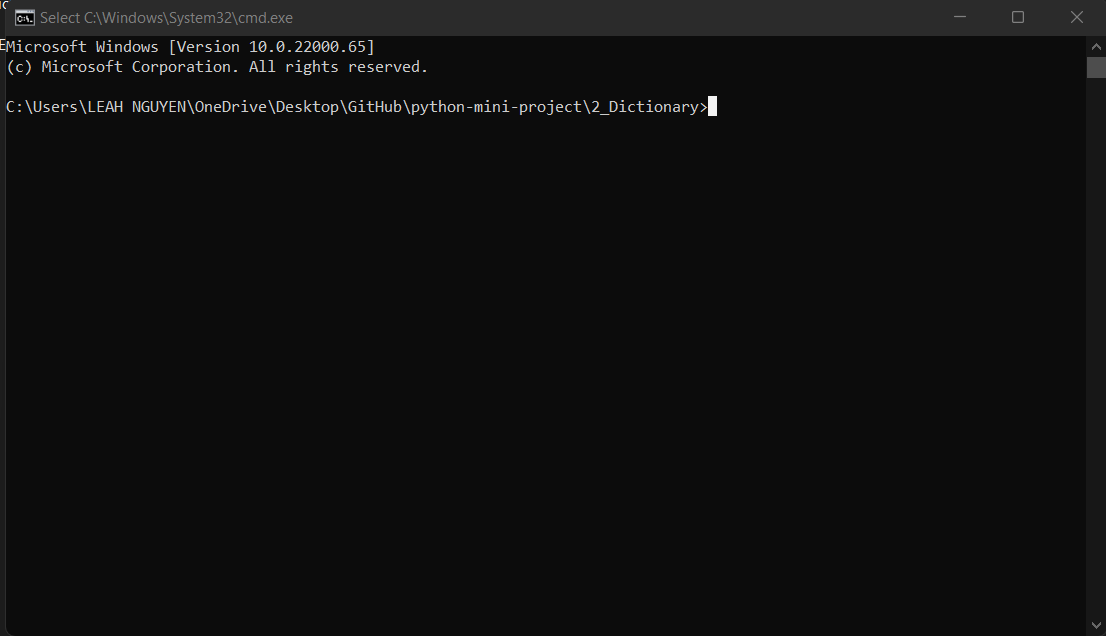Click 'python-mini-project' in the prompt path
The width and height of the screenshot is (1106, 636).
tap(495, 107)
